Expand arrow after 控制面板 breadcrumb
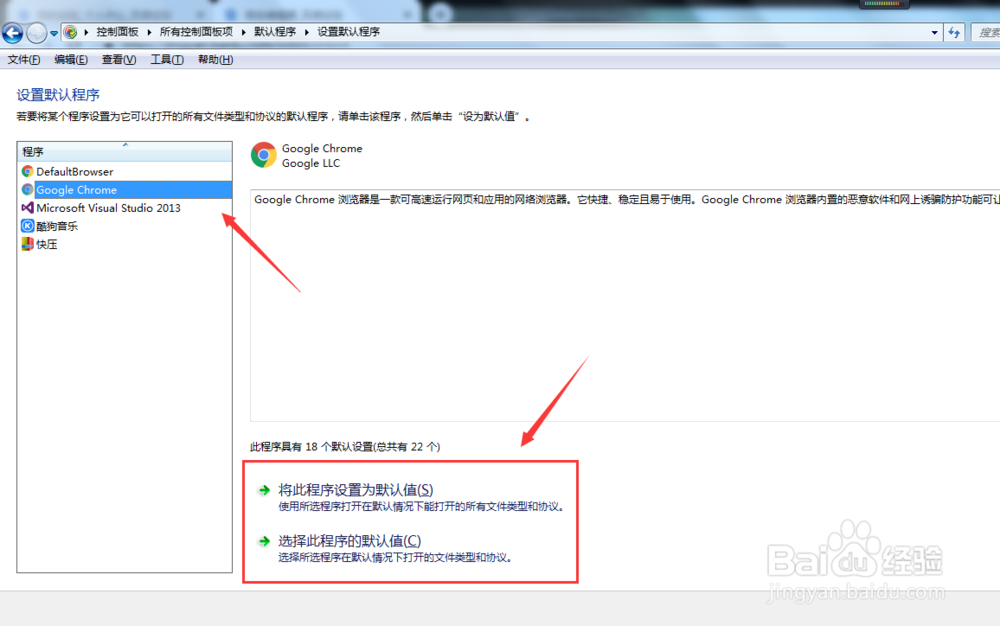Image resolution: width=1000 pixels, height=626 pixels. pyautogui.click(x=149, y=32)
